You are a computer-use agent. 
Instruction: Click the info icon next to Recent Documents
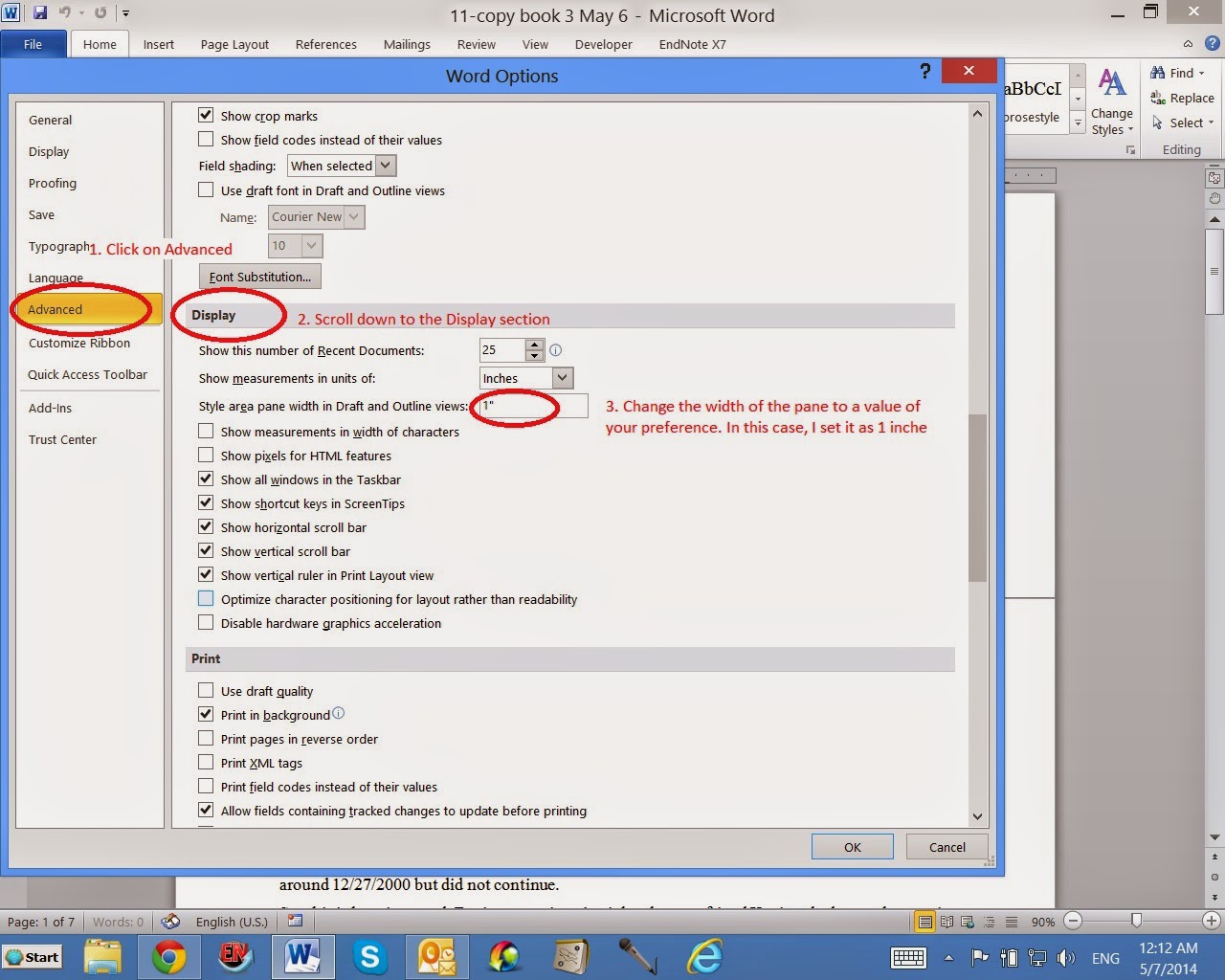[555, 350]
